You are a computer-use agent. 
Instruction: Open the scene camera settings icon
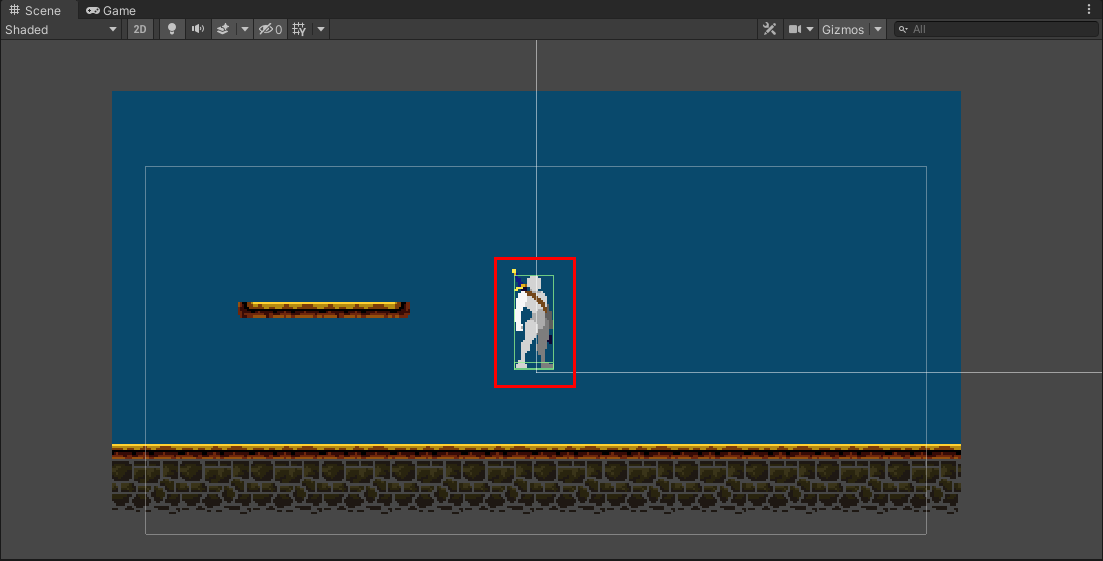click(x=795, y=30)
